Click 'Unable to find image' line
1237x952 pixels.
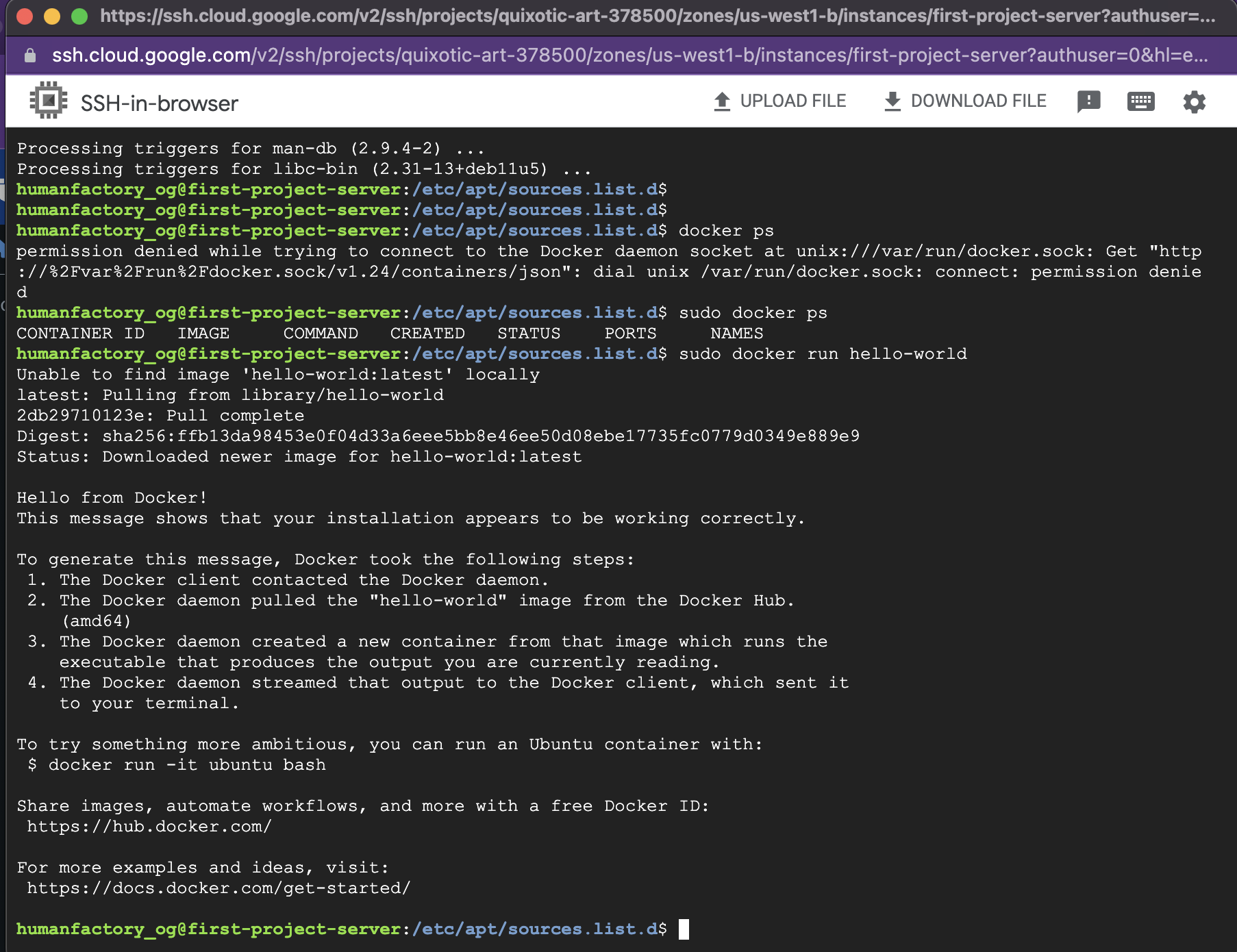(x=278, y=375)
